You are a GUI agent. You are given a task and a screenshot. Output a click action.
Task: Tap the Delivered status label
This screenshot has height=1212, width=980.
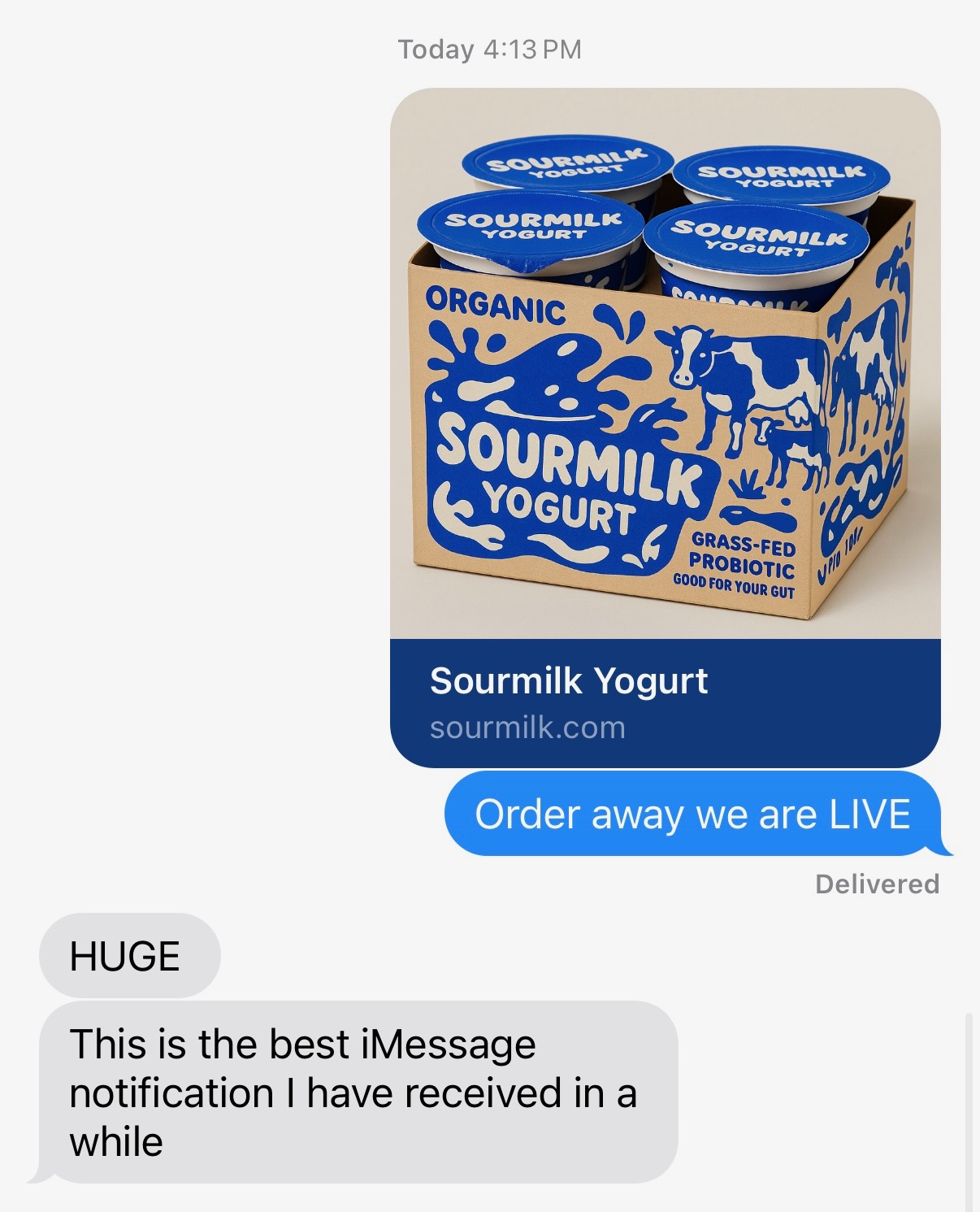878,884
